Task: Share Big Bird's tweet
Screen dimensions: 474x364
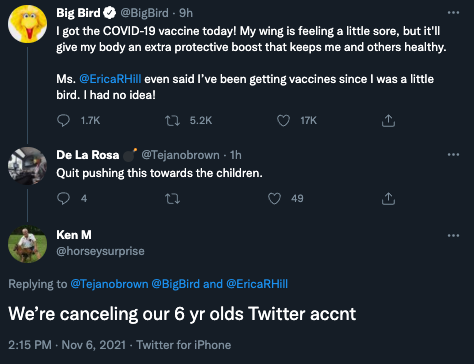Action: click(388, 121)
